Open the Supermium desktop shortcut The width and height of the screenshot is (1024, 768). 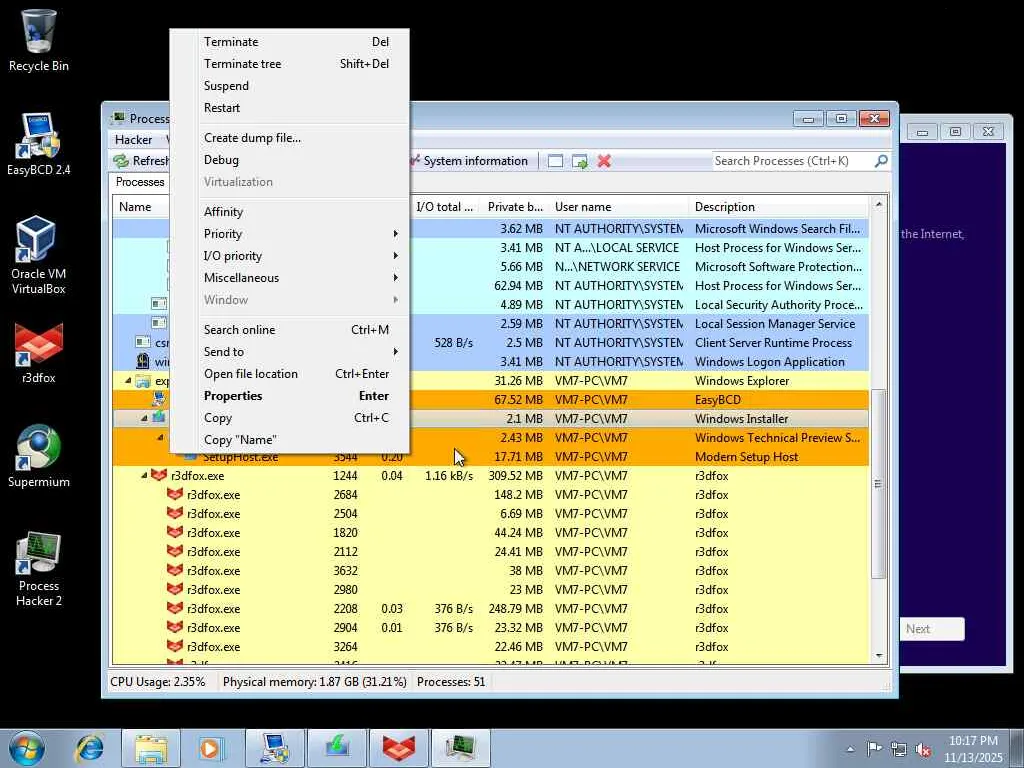tap(39, 456)
